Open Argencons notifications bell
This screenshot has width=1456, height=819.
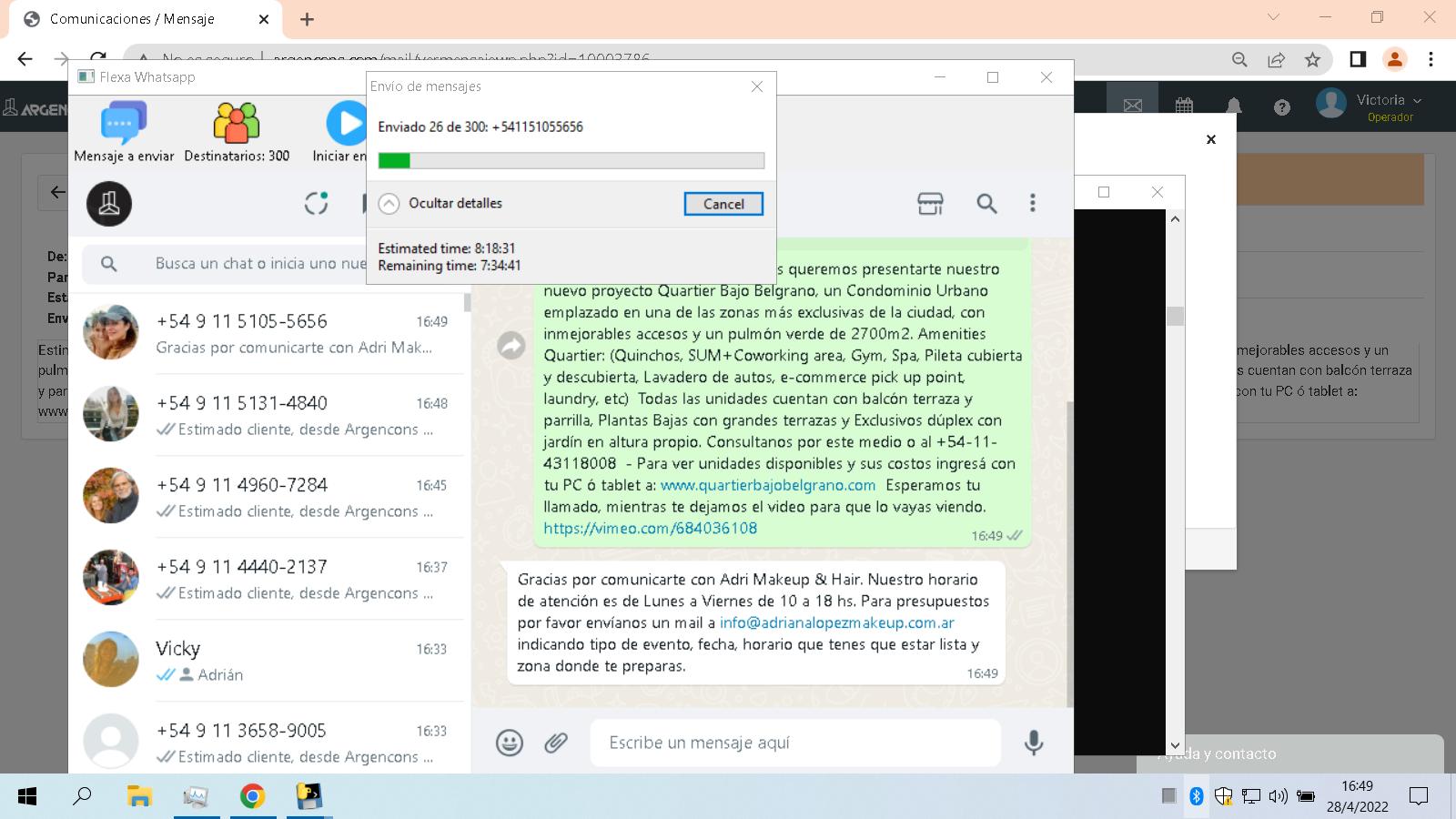pyautogui.click(x=1234, y=106)
